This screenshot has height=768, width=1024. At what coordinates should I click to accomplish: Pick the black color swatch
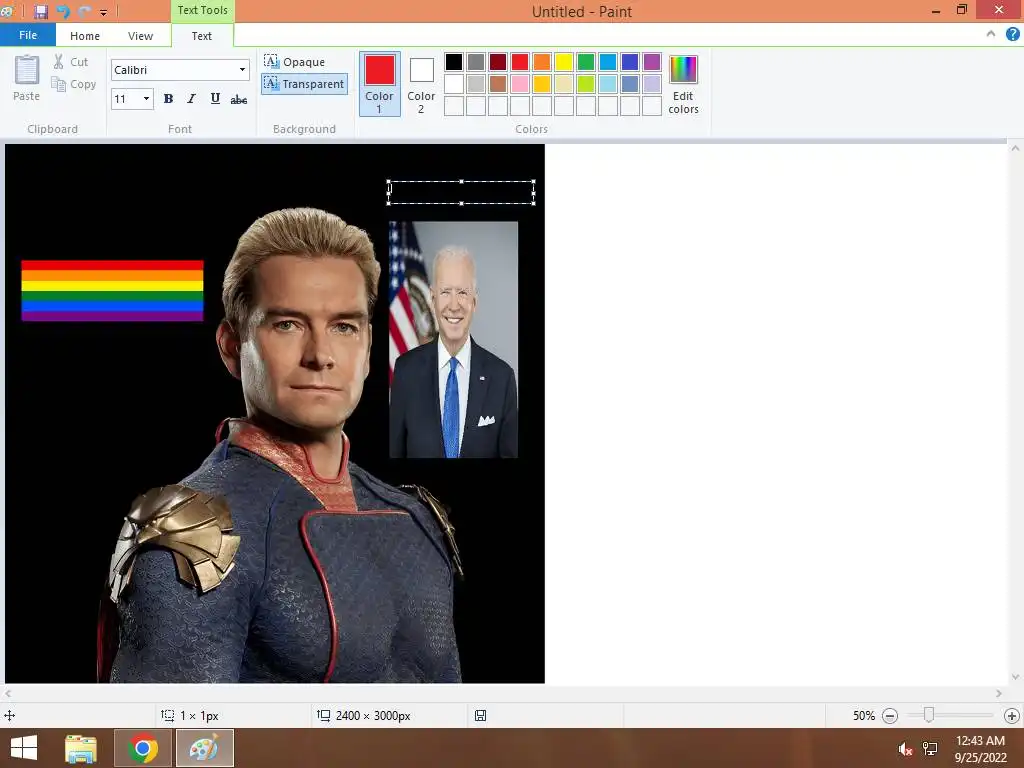[454, 62]
